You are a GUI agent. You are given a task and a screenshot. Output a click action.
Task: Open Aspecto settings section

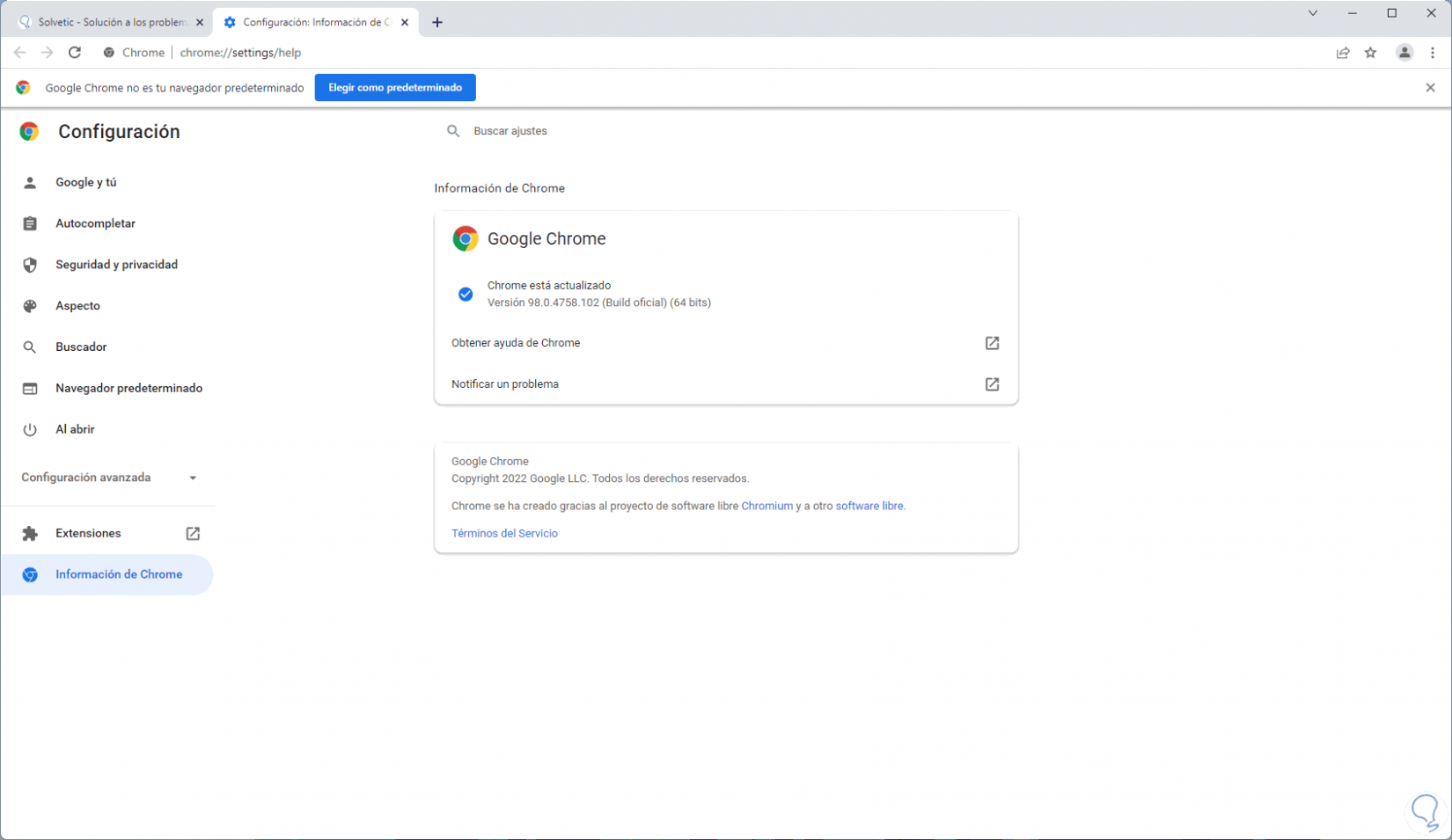pyautogui.click(x=77, y=306)
